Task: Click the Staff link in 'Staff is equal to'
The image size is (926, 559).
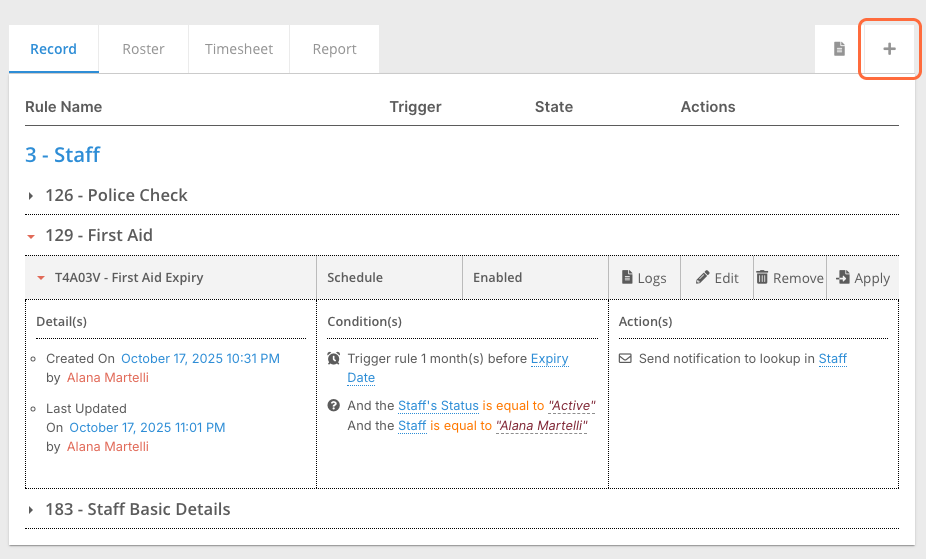Action: pyautogui.click(x=412, y=426)
